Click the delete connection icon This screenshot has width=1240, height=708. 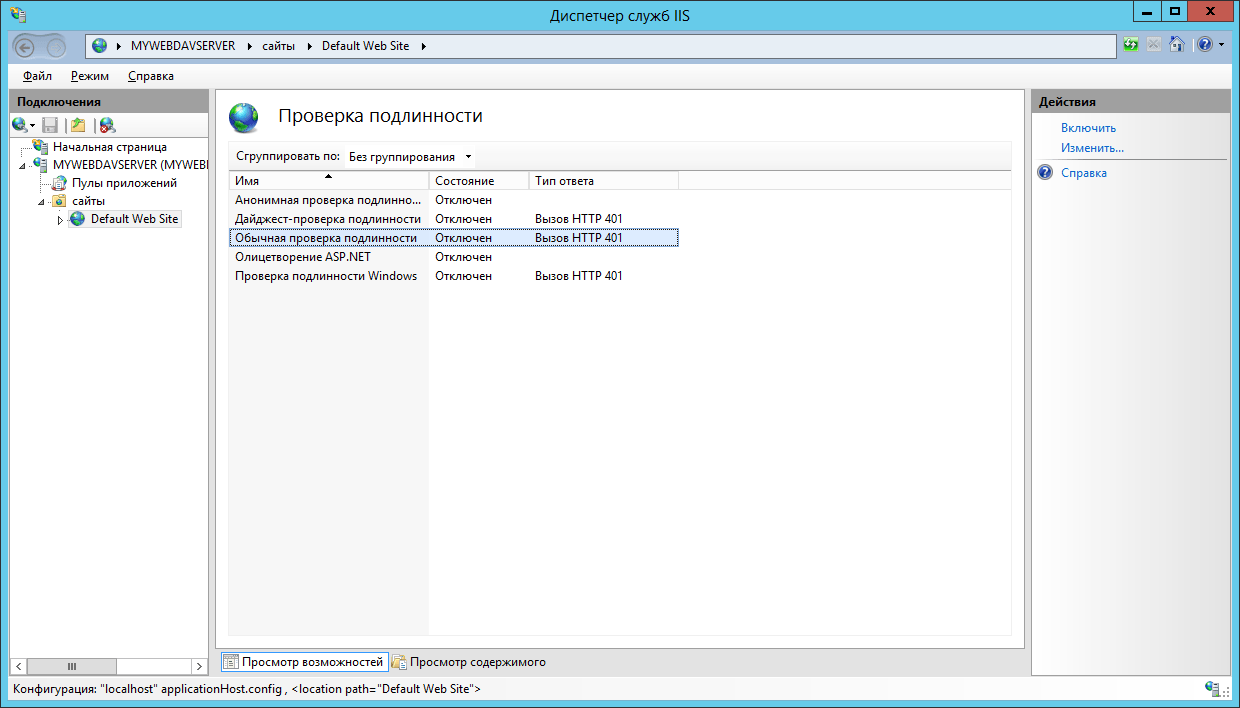pyautogui.click(x=107, y=125)
